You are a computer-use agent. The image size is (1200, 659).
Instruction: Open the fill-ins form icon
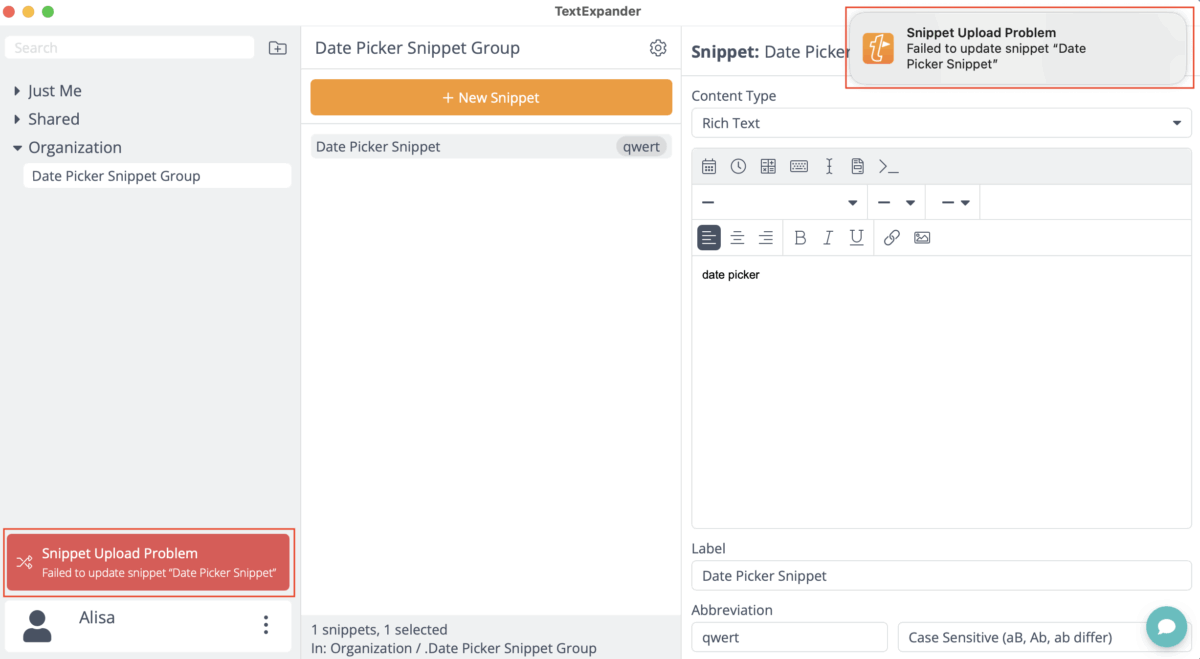(x=858, y=167)
